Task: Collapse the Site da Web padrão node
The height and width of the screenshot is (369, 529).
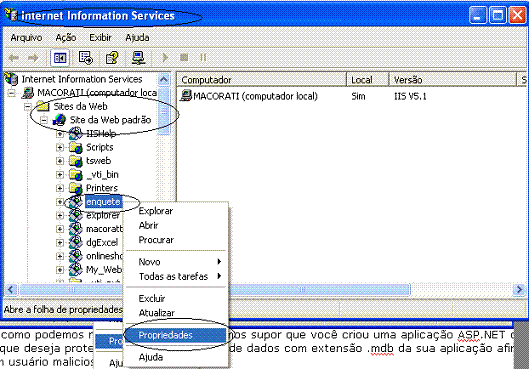Action: tap(44, 120)
